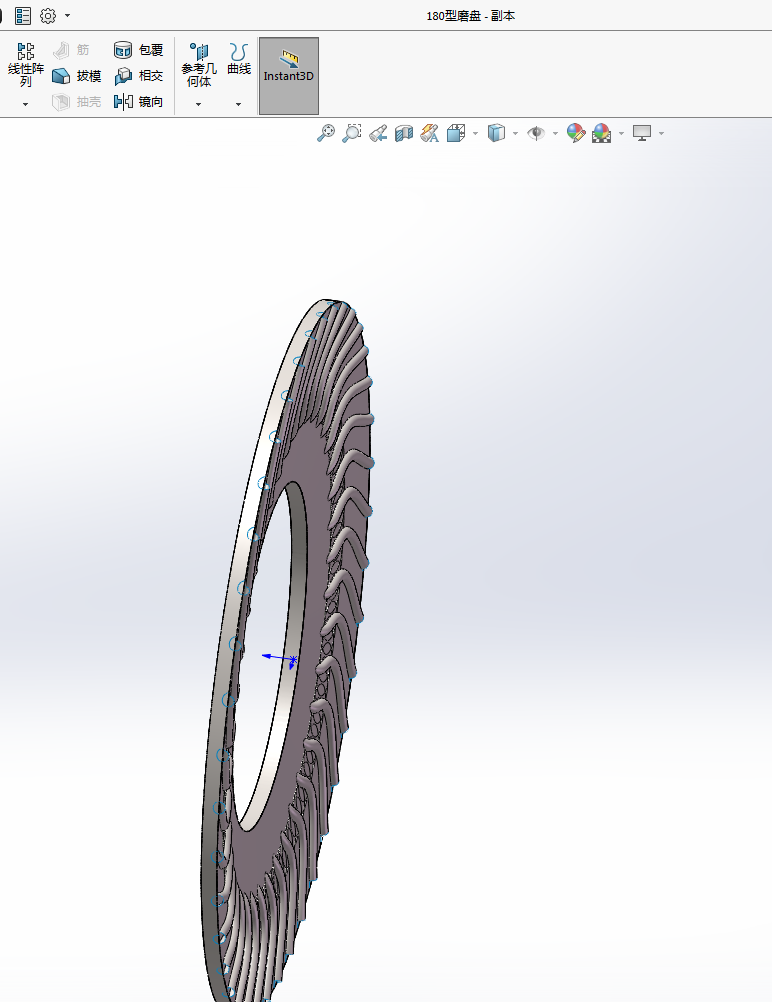Toggle the Instant3D button
772x1002 pixels.
(289, 76)
